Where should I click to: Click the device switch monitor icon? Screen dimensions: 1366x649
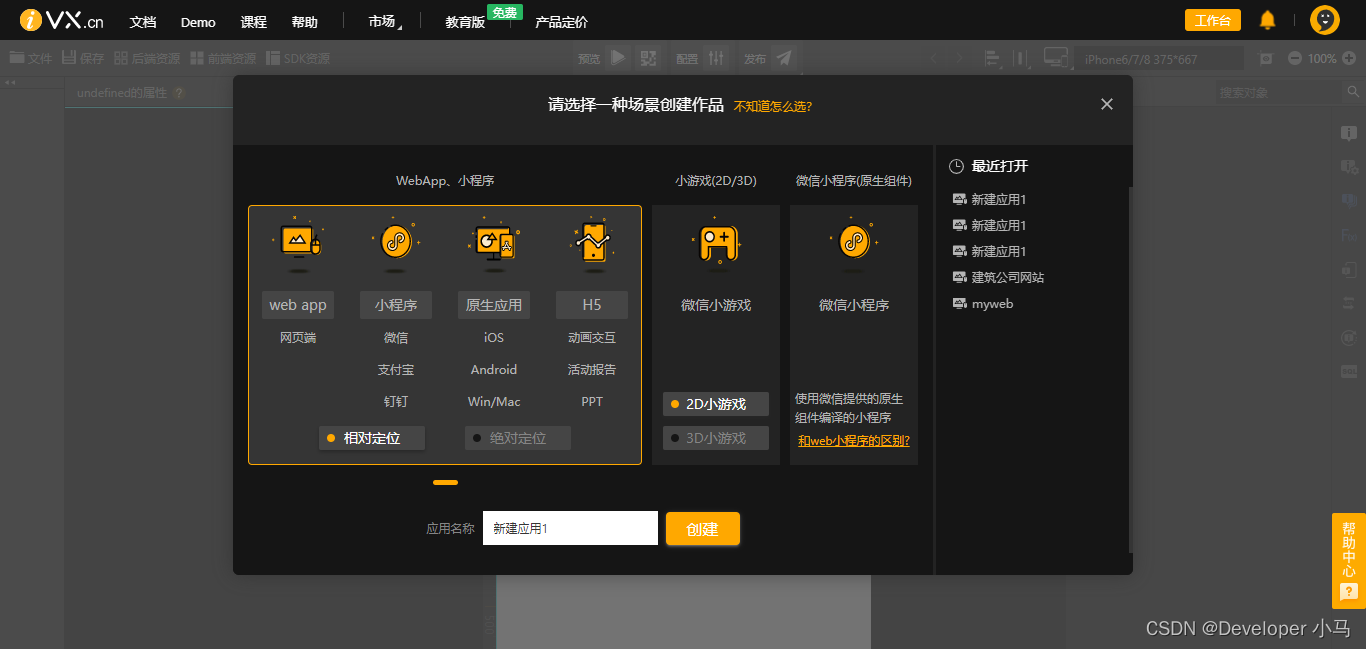(x=1056, y=58)
